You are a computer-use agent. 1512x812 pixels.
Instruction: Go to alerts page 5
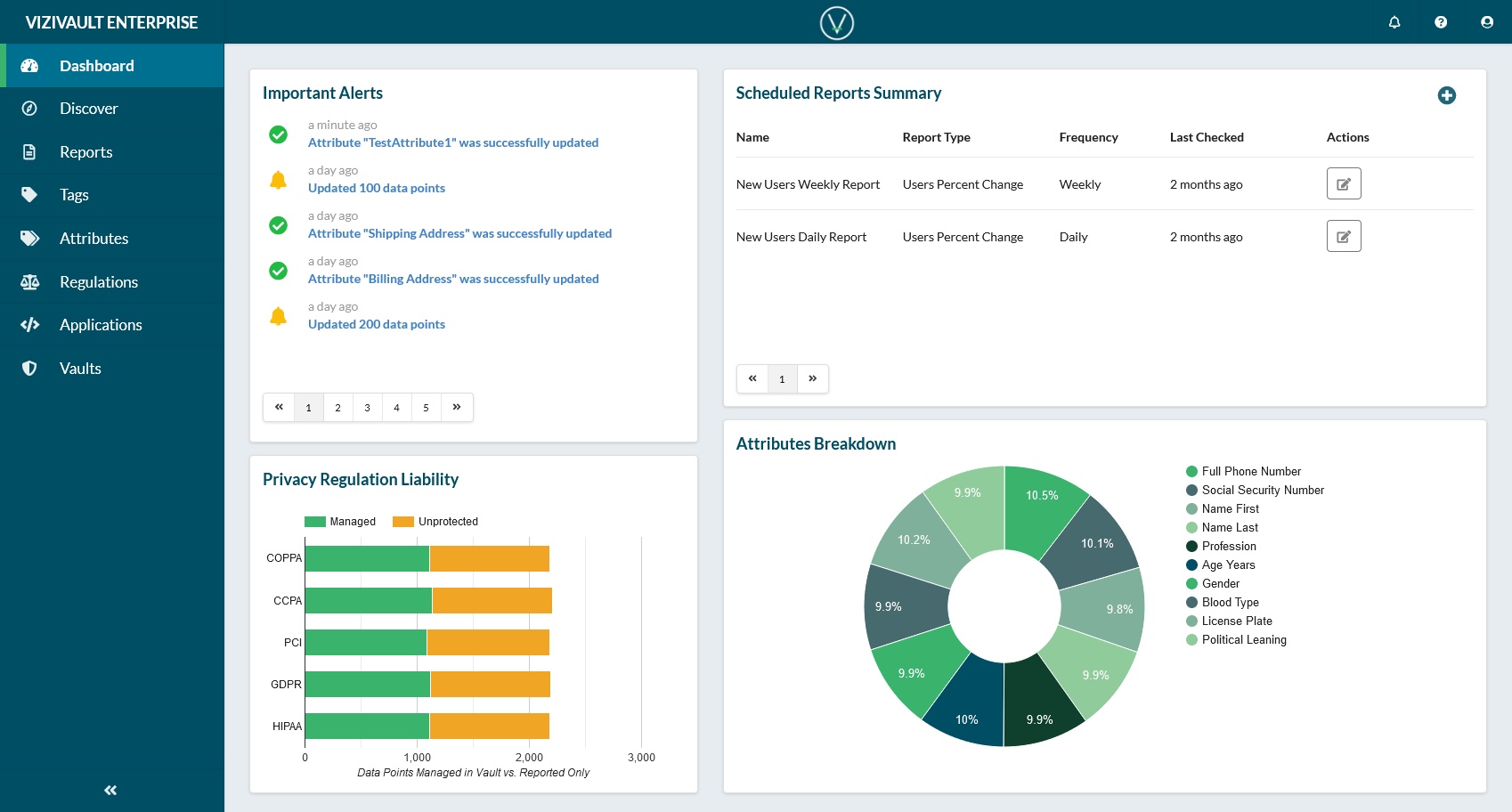click(x=426, y=408)
